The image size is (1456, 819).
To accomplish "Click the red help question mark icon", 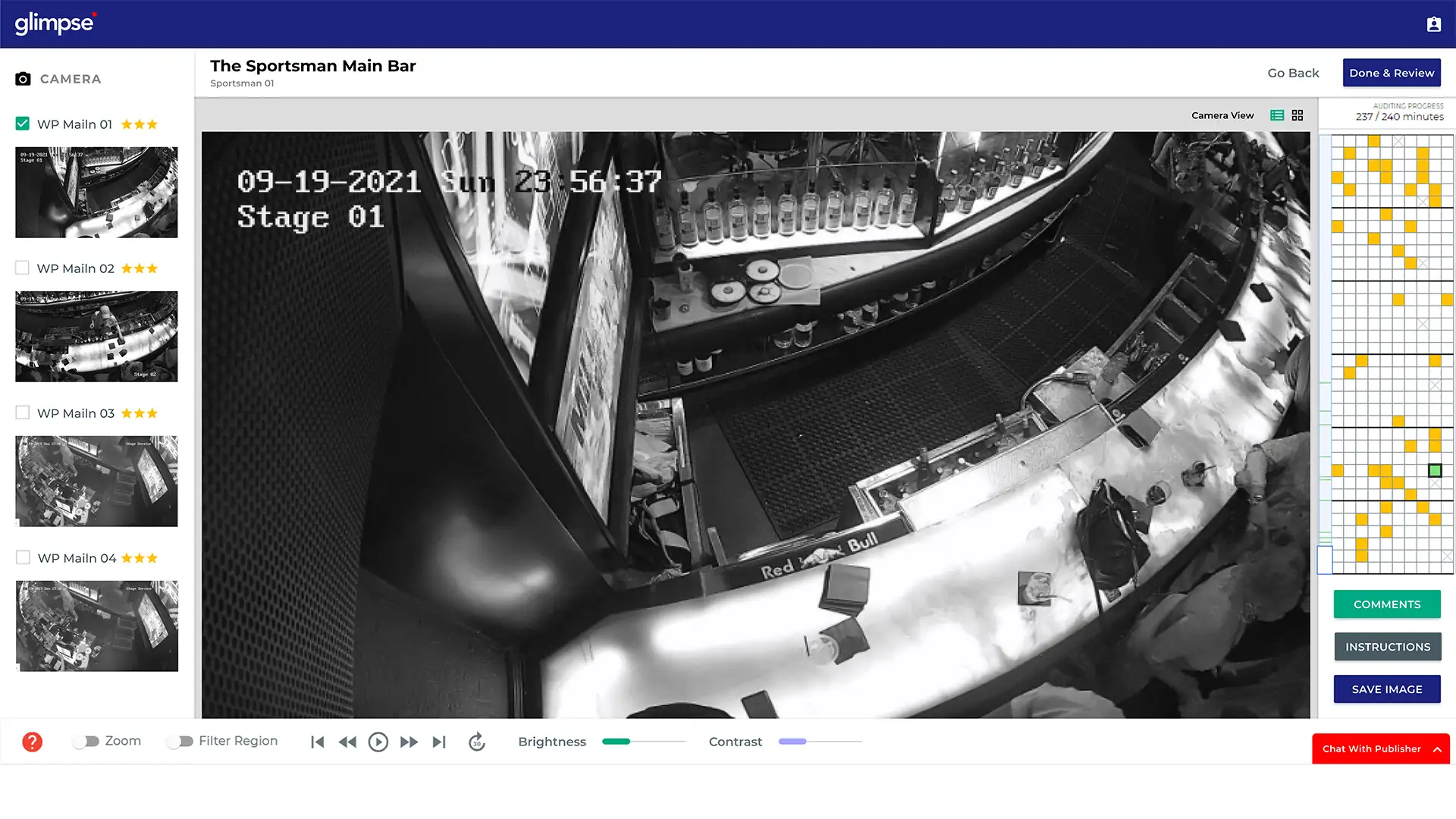I will (32, 742).
